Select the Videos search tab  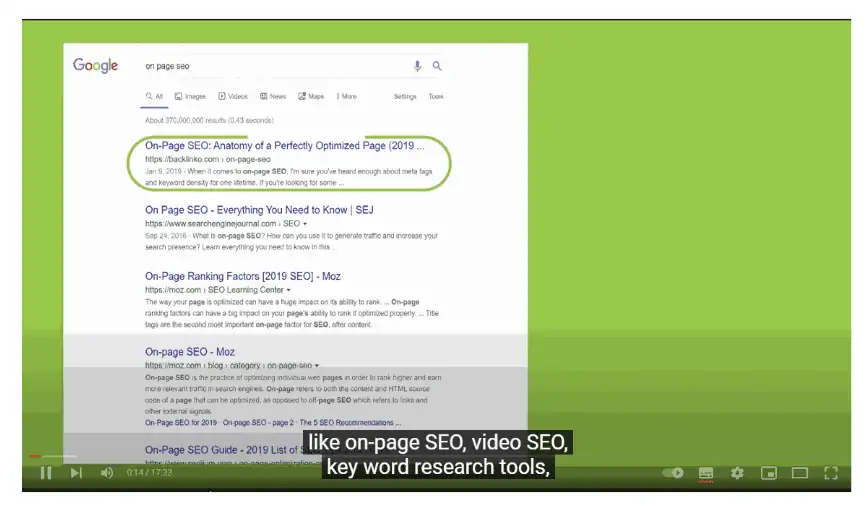(x=233, y=97)
